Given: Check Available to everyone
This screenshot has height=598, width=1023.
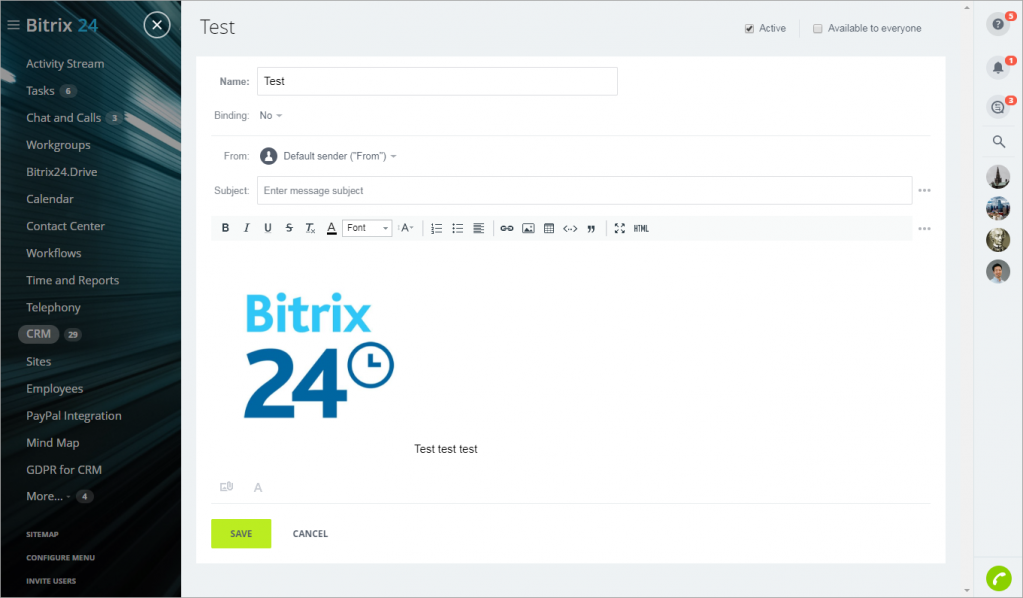Looking at the screenshot, I should 817,29.
